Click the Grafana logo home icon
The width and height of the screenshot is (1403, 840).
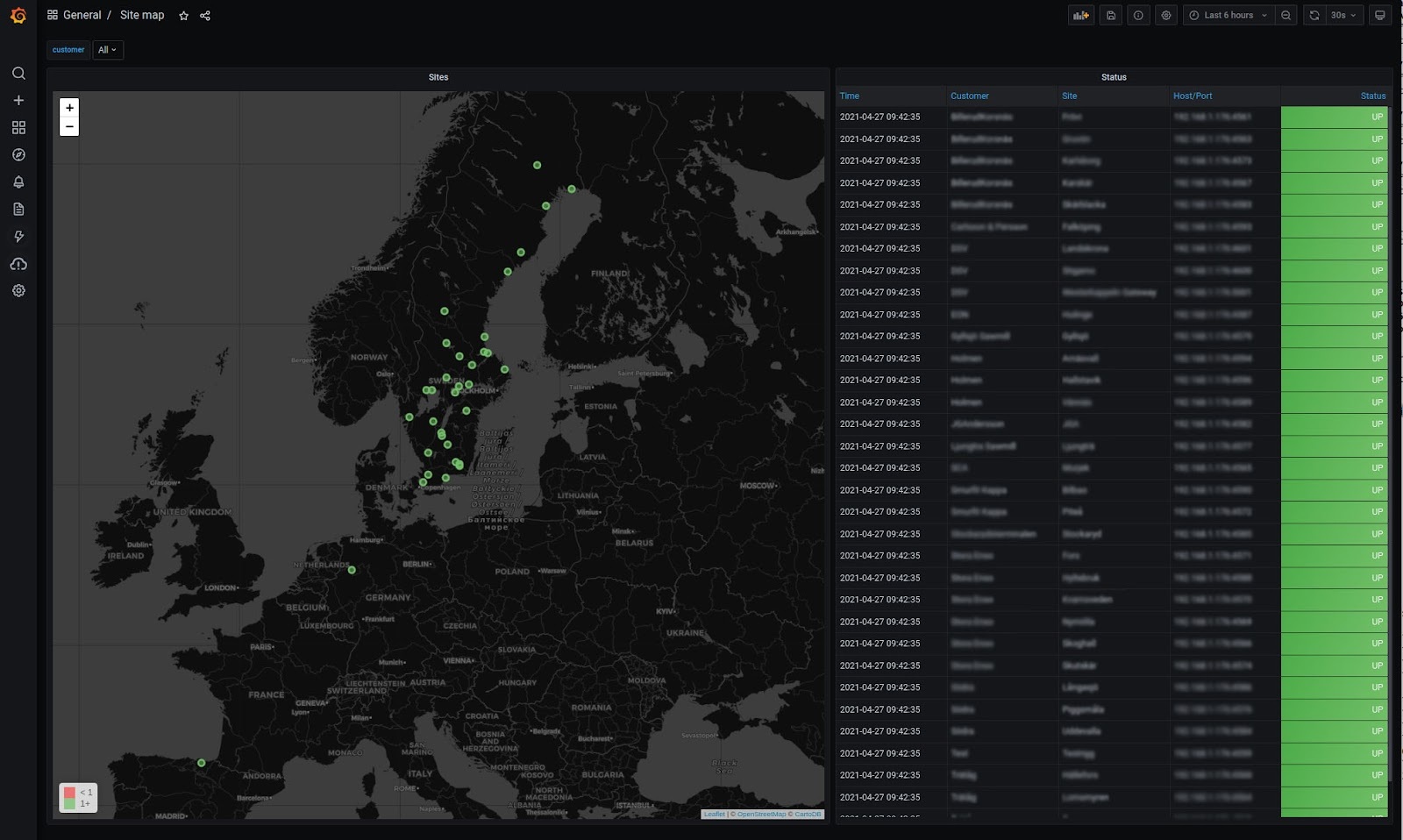[x=18, y=16]
